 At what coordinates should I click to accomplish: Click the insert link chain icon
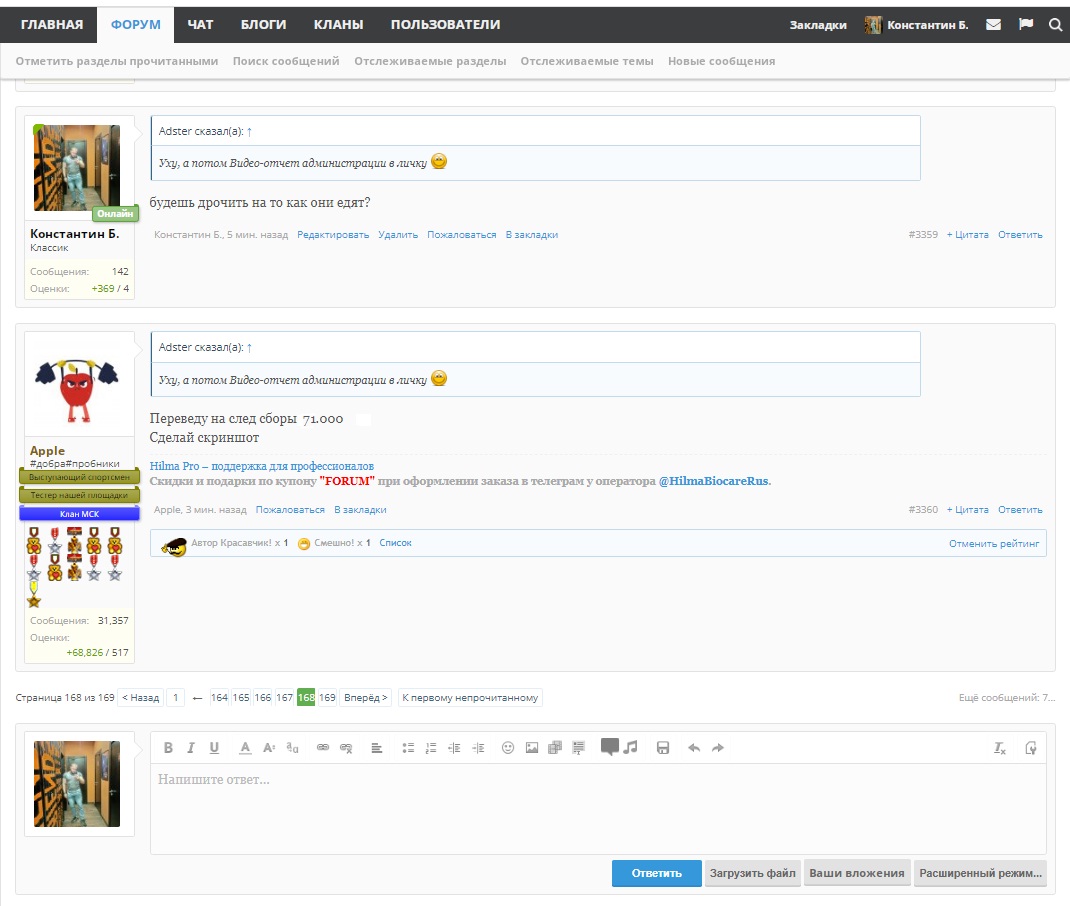click(323, 748)
